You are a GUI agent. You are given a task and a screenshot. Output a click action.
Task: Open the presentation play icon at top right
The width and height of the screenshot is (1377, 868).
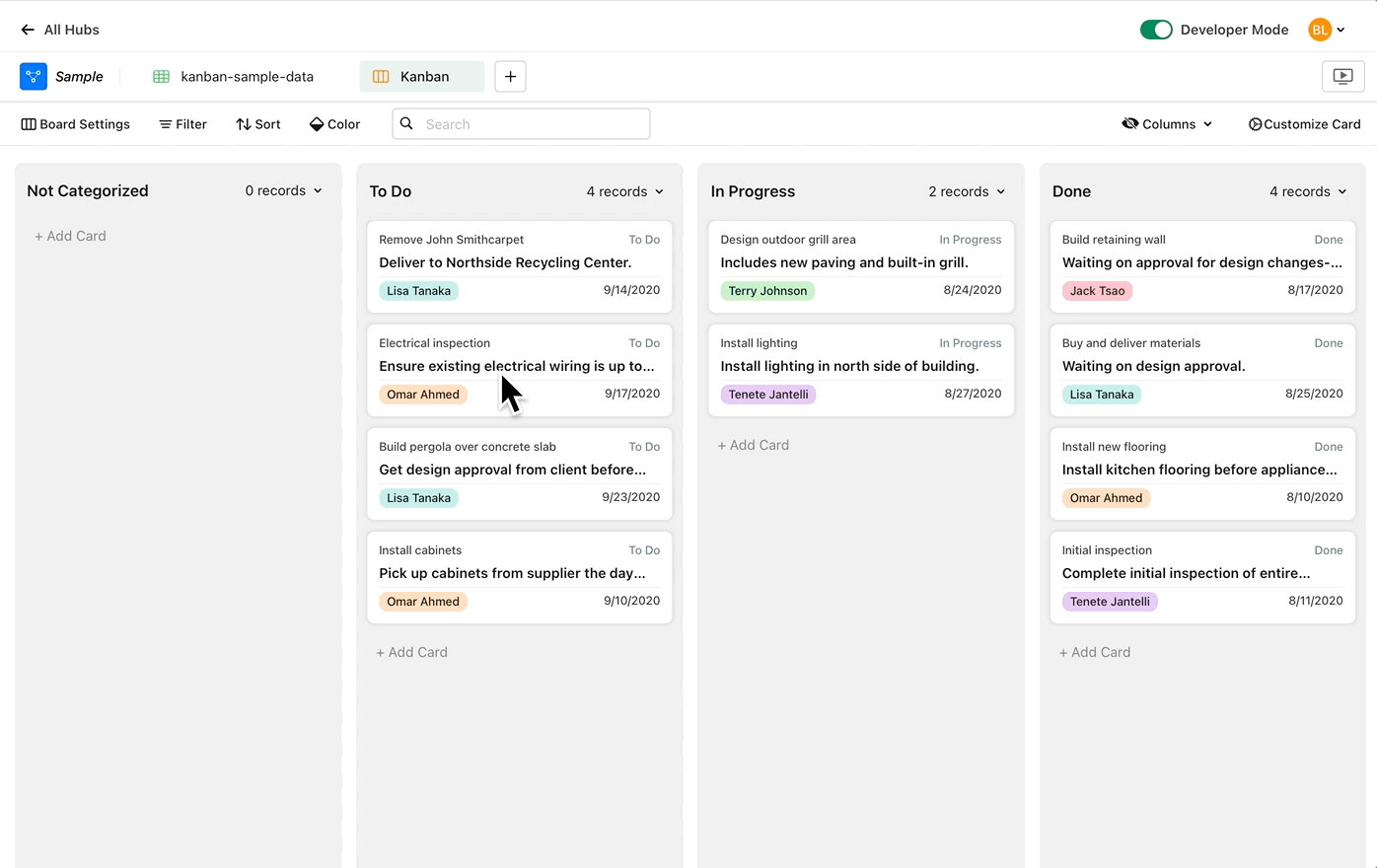[1342, 76]
